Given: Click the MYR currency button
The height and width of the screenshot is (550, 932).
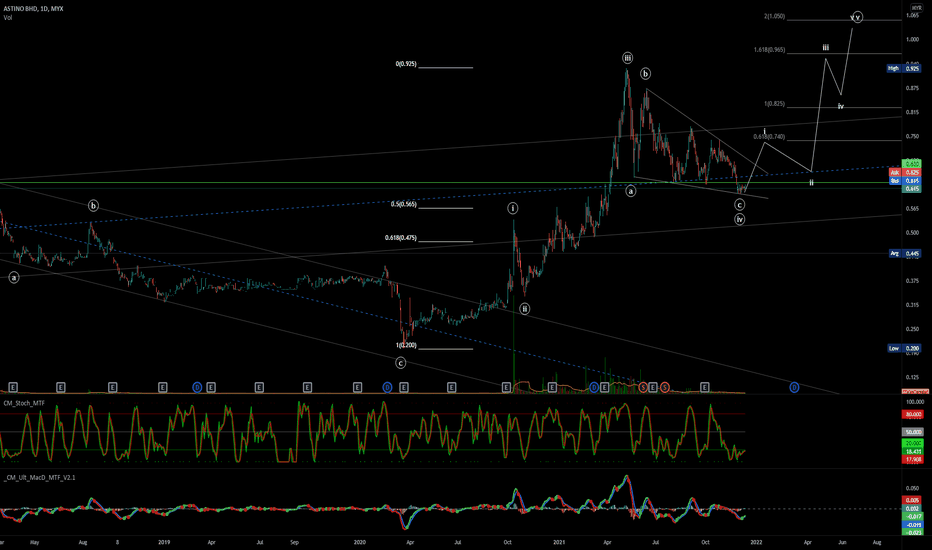Looking at the screenshot, I should pos(916,8).
